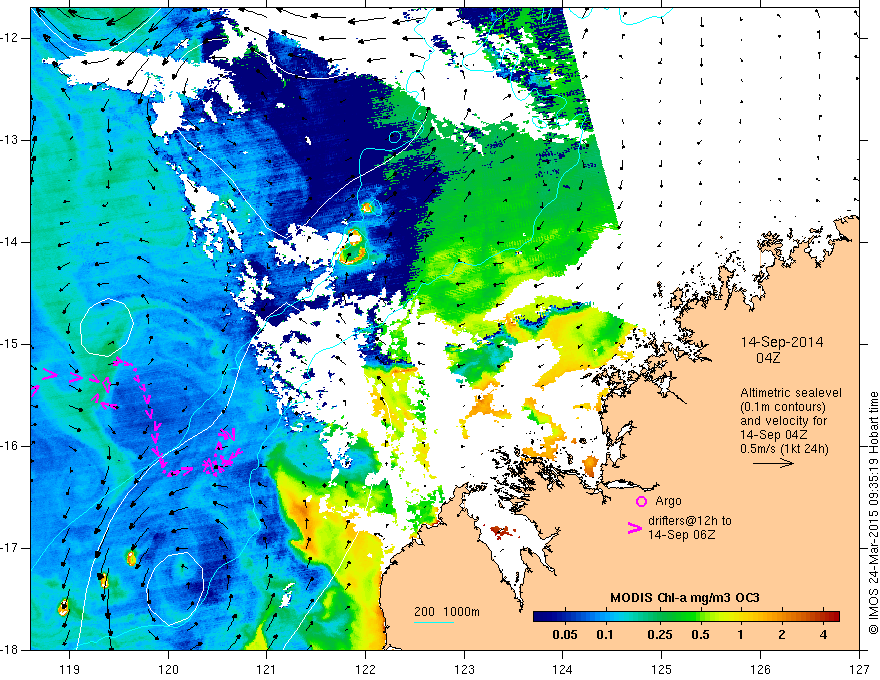The height and width of the screenshot is (680, 880).
Task: Click the magenta Argo circle legend symbol
Action: click(x=641, y=502)
